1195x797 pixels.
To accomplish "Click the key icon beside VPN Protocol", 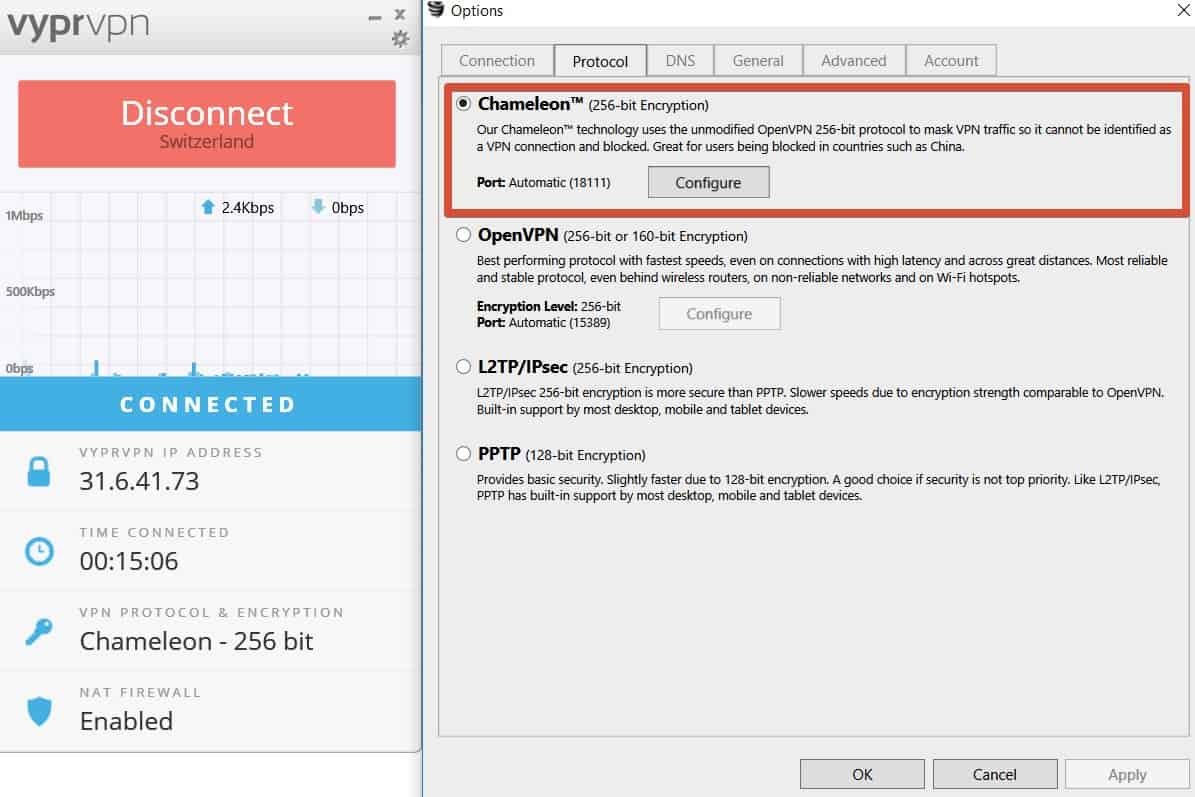I will click(38, 631).
